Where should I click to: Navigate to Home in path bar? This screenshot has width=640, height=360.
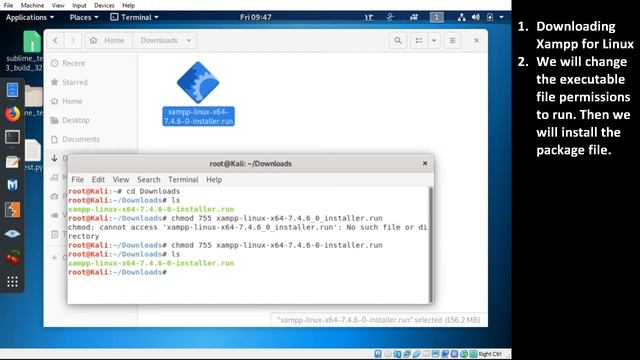(x=108, y=40)
